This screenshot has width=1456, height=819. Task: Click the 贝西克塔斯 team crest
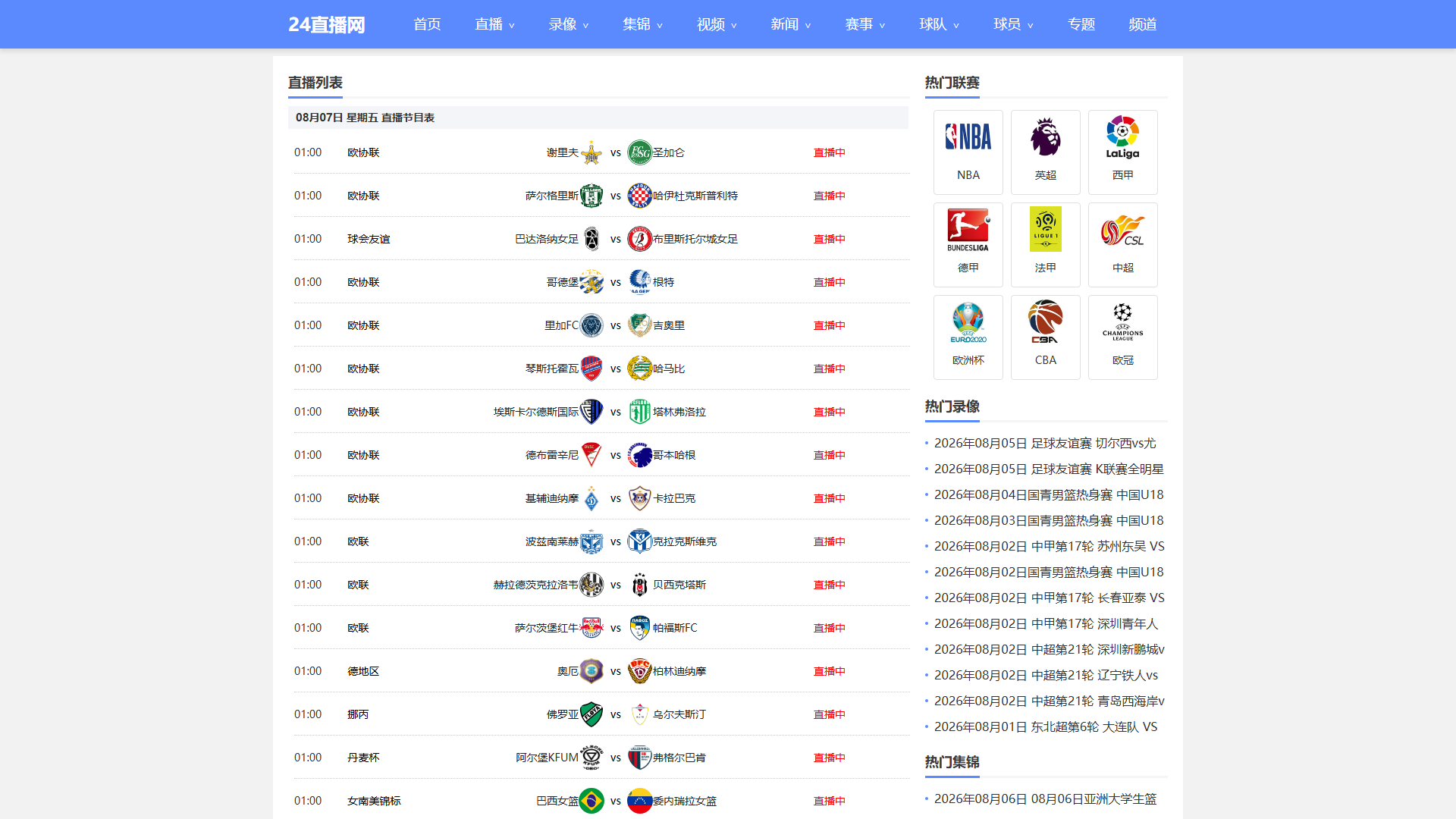tap(639, 585)
